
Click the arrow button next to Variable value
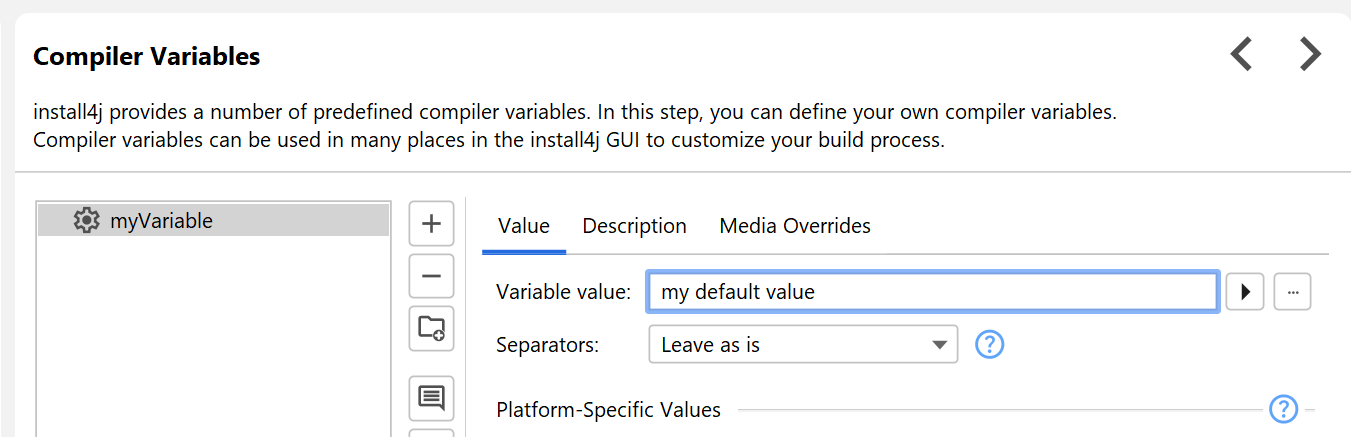pos(1245,292)
